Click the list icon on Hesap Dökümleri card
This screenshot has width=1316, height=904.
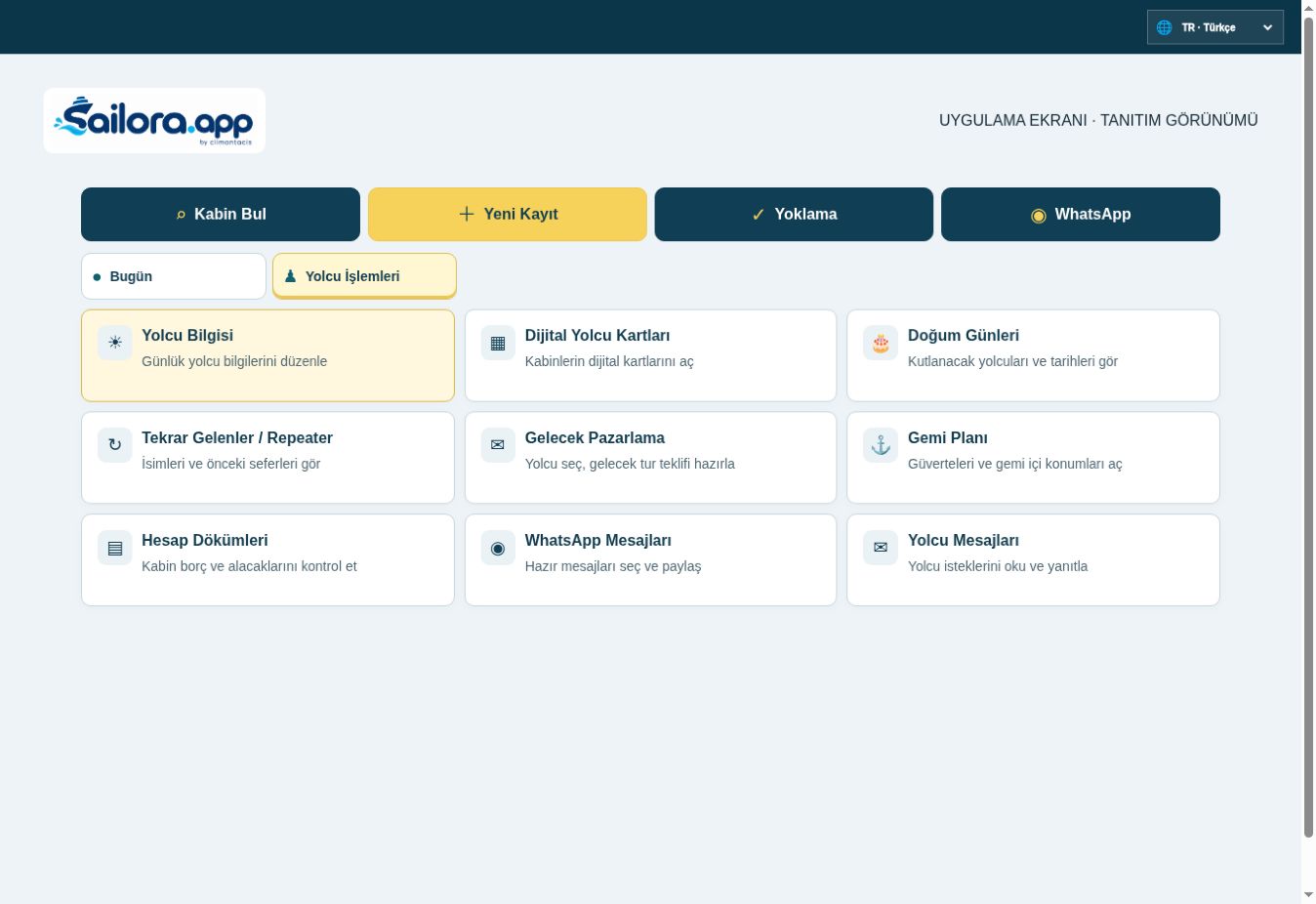click(x=115, y=548)
